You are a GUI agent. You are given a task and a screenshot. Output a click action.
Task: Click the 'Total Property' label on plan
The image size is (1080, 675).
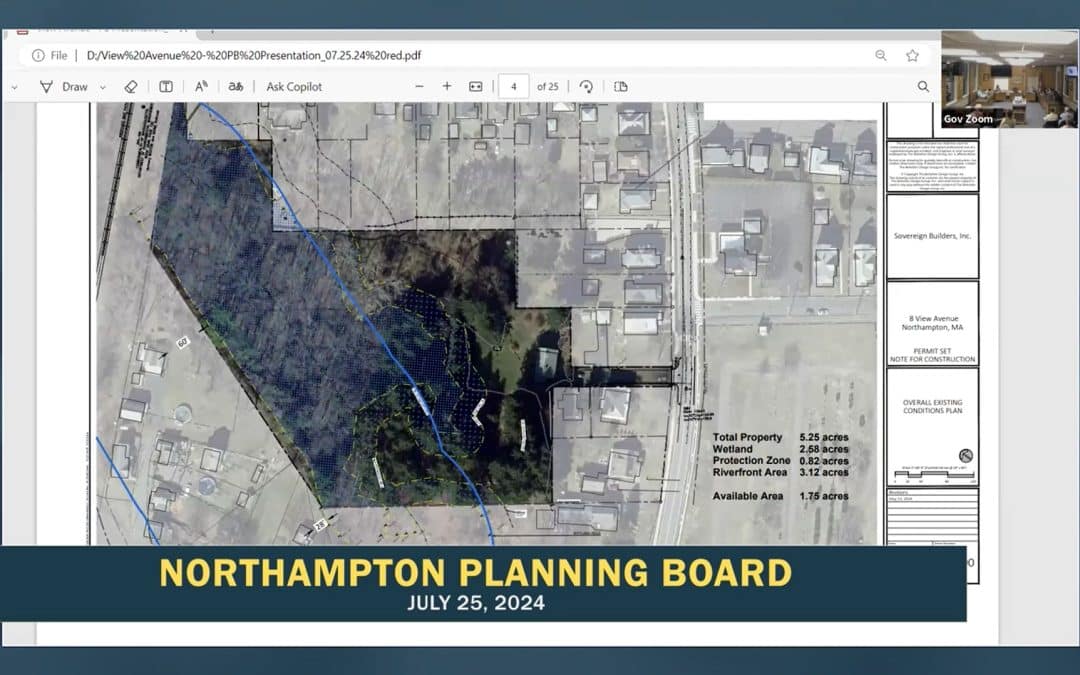tap(747, 437)
